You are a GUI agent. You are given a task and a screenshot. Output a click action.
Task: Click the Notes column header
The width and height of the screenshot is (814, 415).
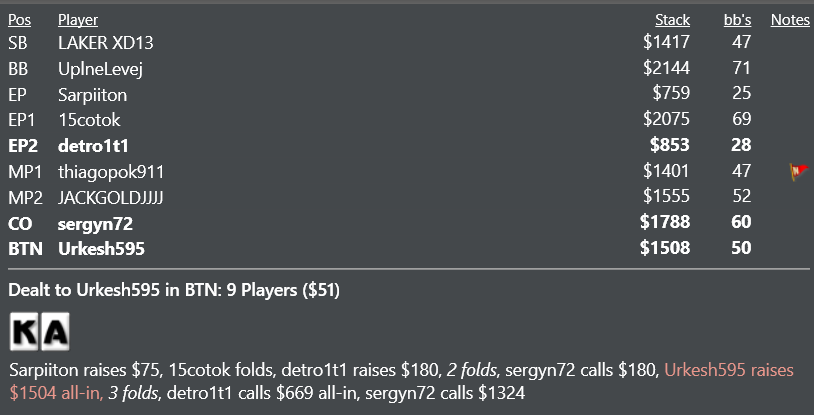pos(790,20)
